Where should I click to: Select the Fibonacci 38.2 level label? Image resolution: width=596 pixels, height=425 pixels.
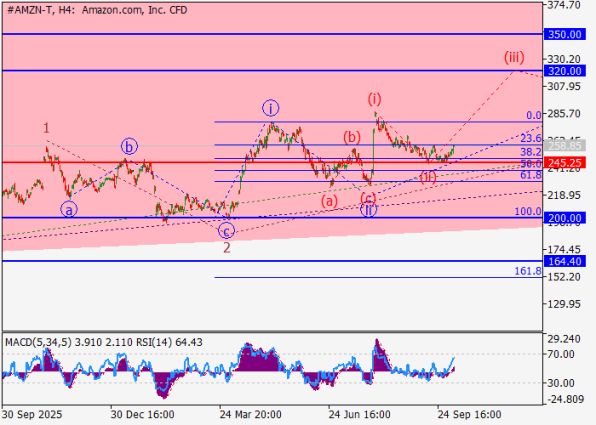tap(531, 152)
